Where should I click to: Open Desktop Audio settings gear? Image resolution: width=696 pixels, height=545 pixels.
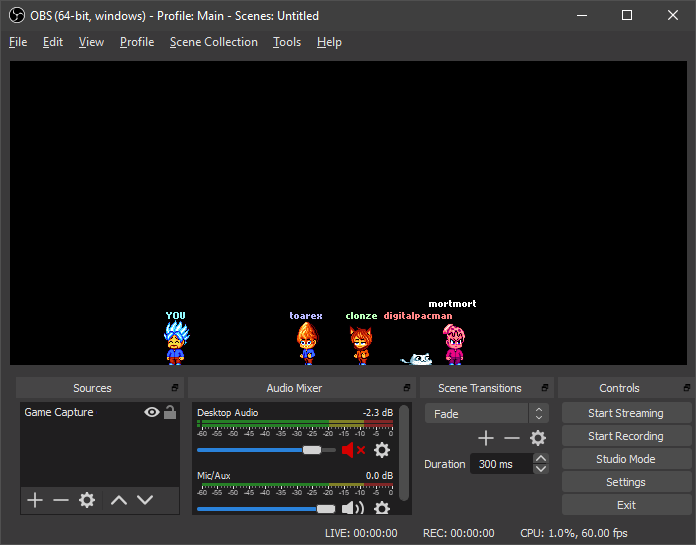pos(382,450)
